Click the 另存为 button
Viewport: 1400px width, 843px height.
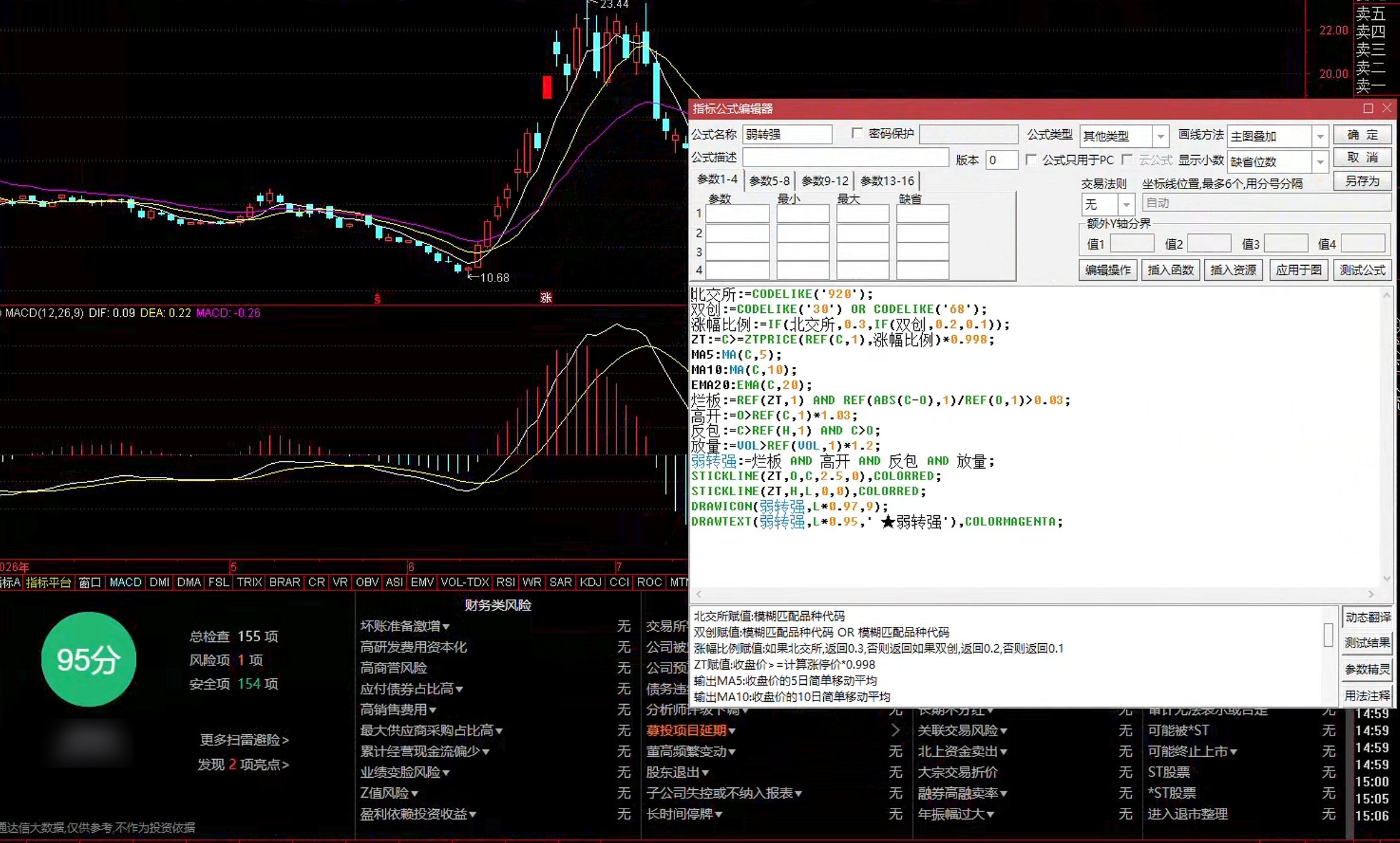(1363, 181)
